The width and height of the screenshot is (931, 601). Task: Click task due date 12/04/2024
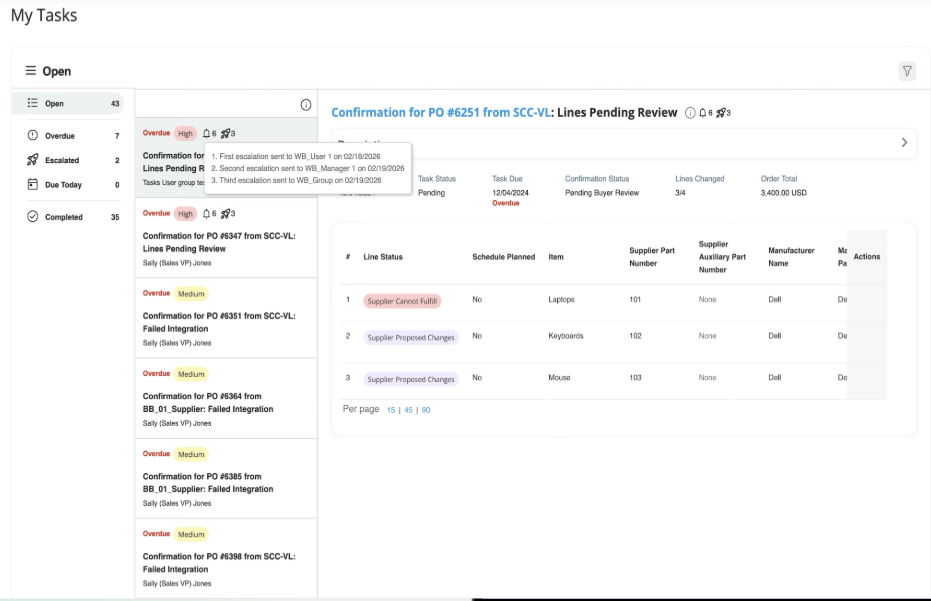click(510, 192)
